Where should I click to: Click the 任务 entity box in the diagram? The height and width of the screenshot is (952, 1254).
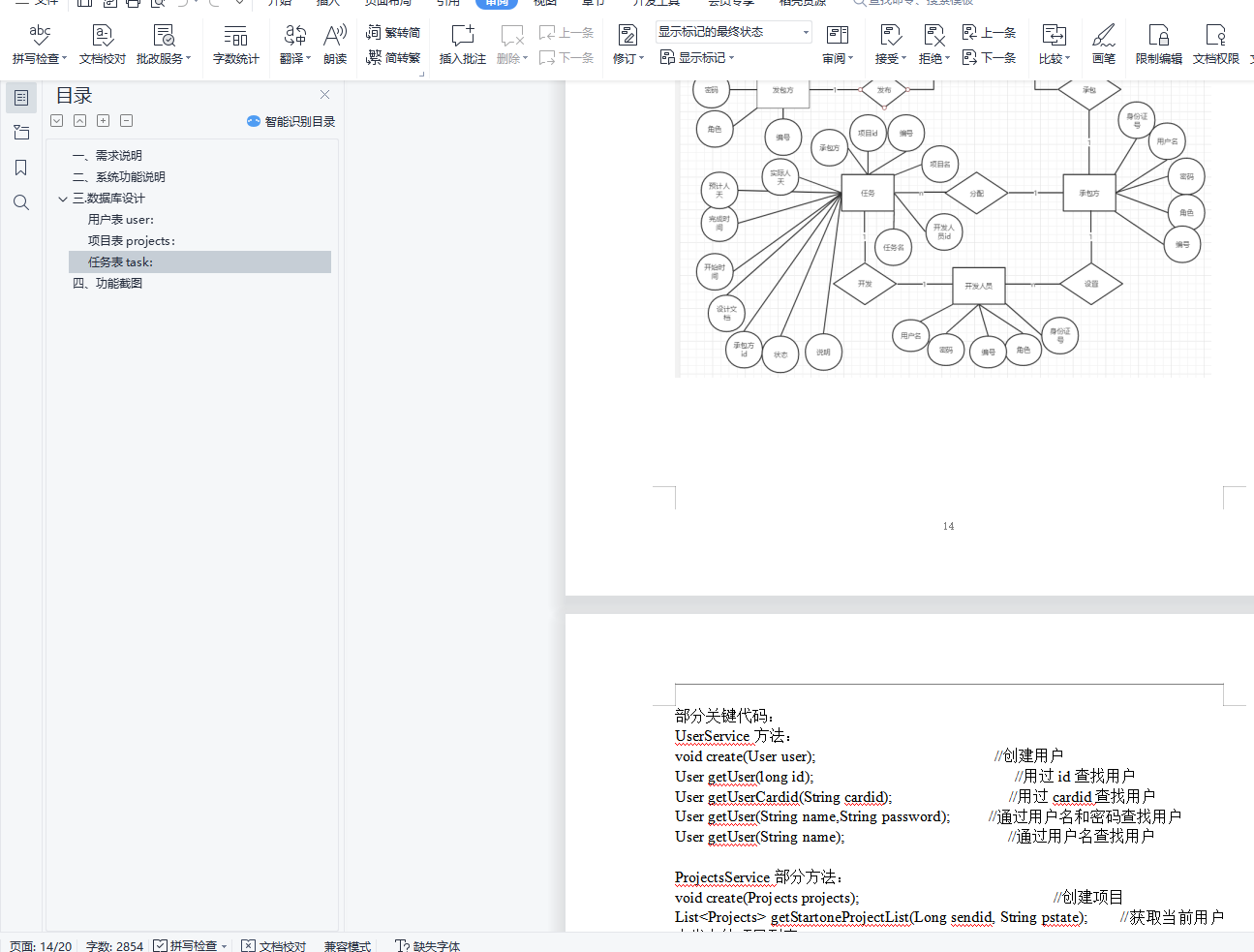[x=868, y=193]
